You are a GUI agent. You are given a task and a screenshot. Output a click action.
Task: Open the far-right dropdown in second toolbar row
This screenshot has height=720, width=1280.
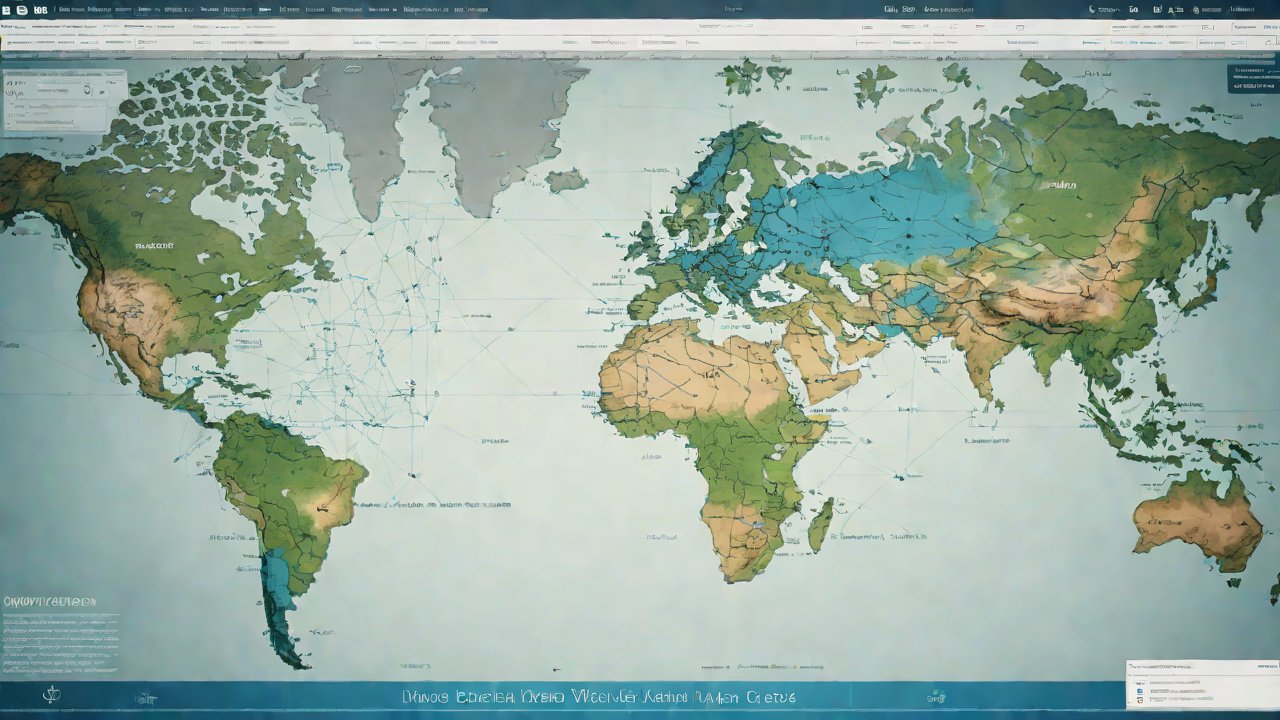1240,43
